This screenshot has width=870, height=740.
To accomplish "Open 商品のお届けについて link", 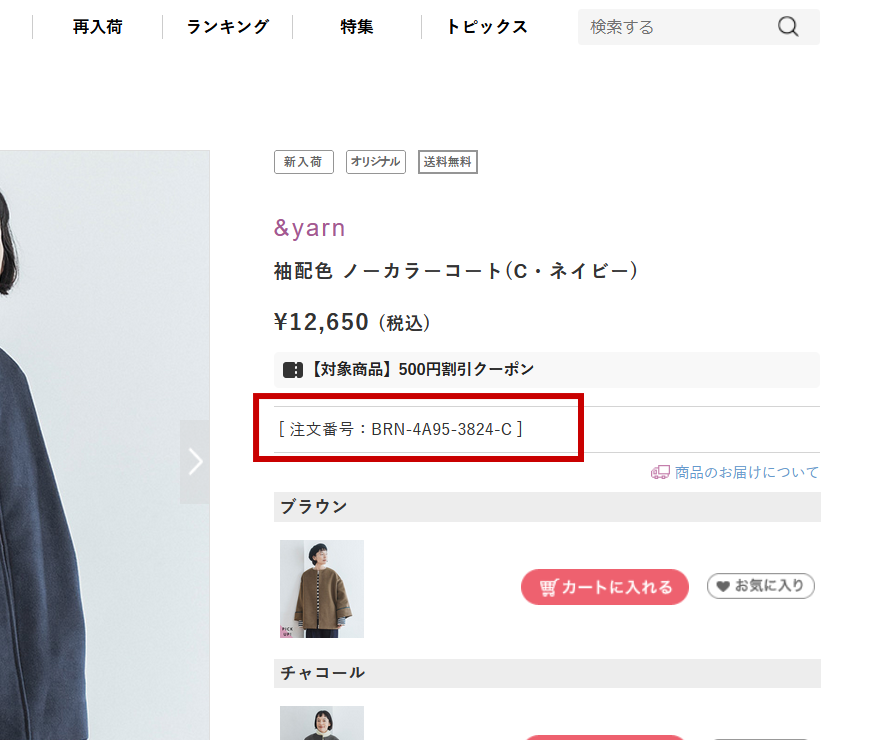I will tap(746, 472).
